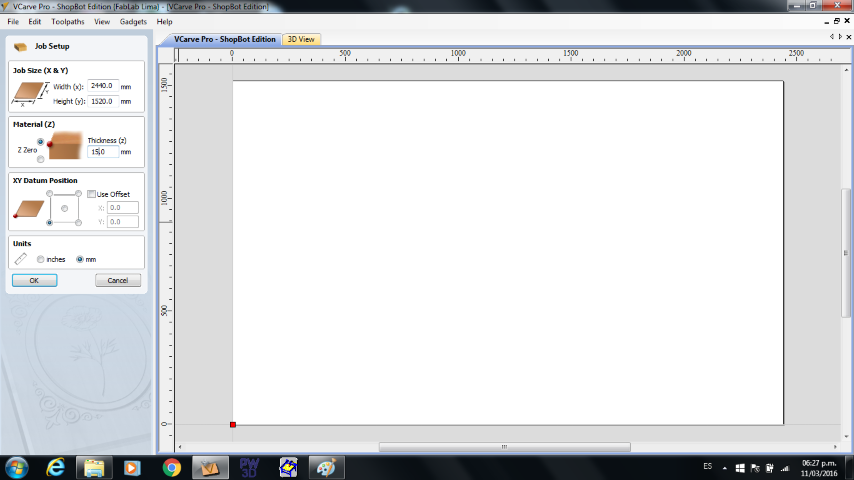
Task: Click the view tab strip right arrow
Action: click(840, 37)
